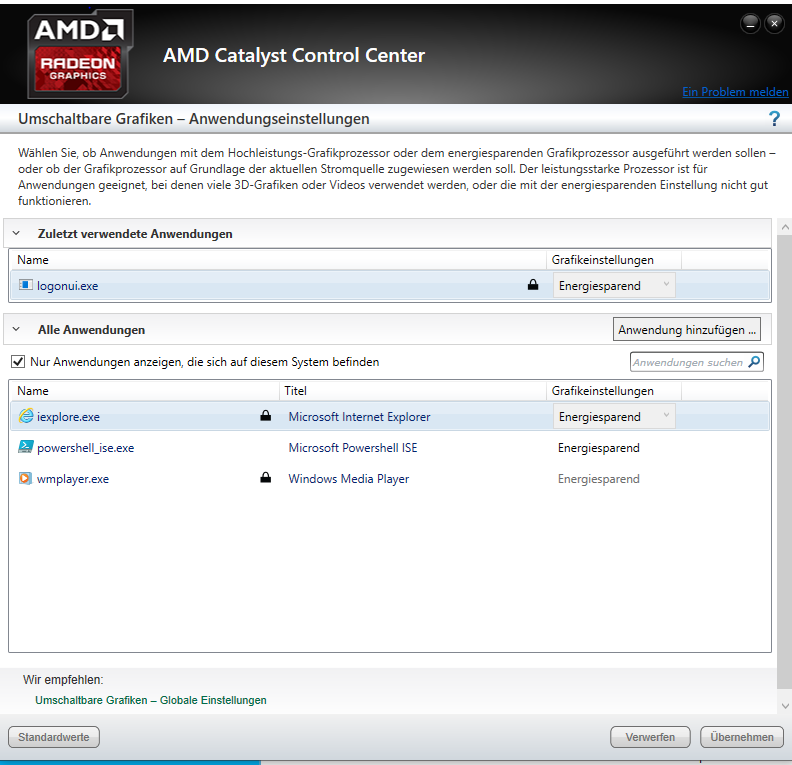Image resolution: width=792 pixels, height=765 pixels.
Task: Click the 'Wir empfehlen:' label
Action: (x=63, y=680)
